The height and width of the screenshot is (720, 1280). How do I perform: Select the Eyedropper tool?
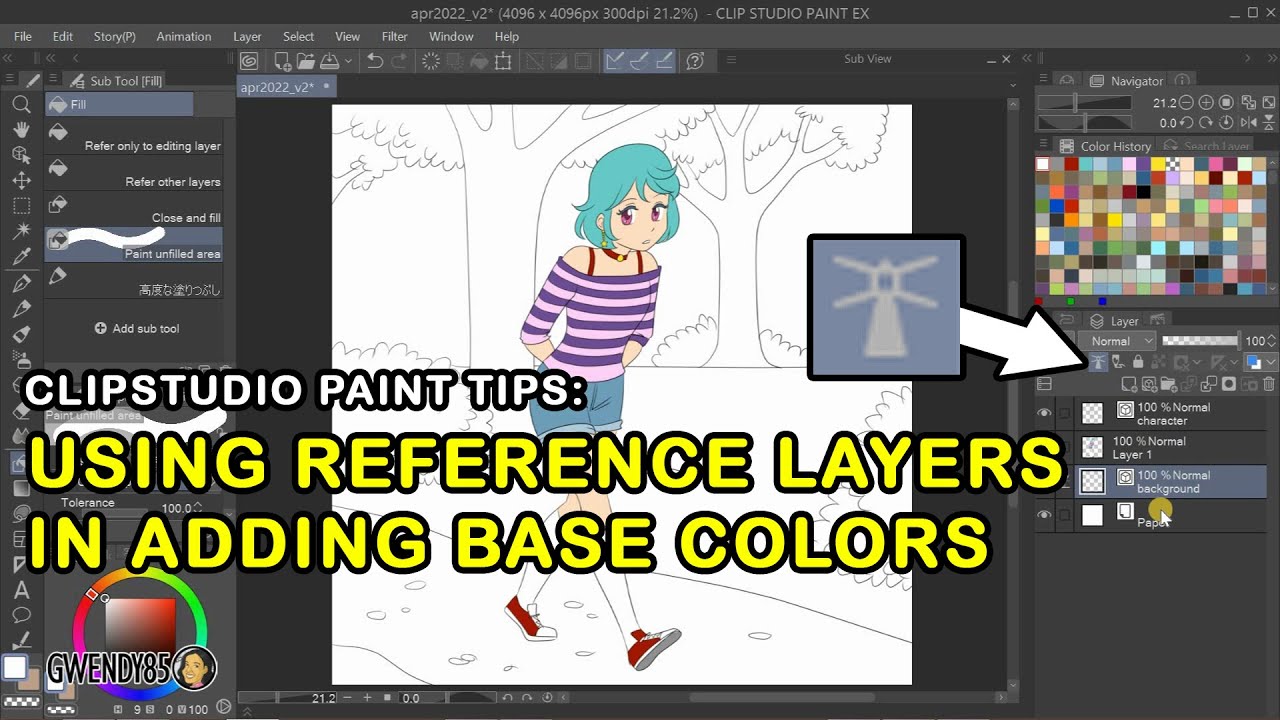20,258
